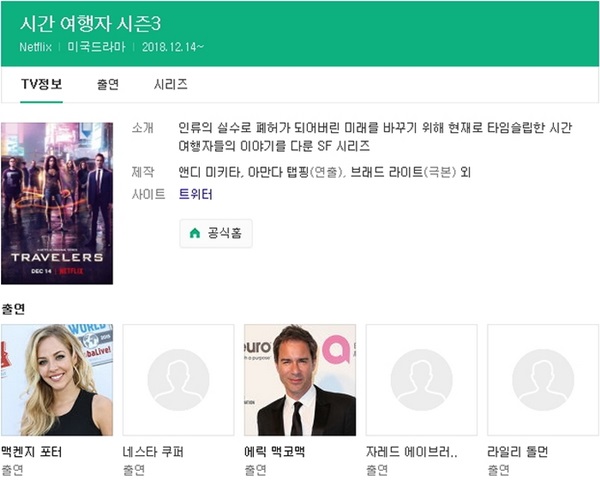The image size is (600, 486).
Task: Click the Travelers poster thumbnail
Action: (x=57, y=203)
